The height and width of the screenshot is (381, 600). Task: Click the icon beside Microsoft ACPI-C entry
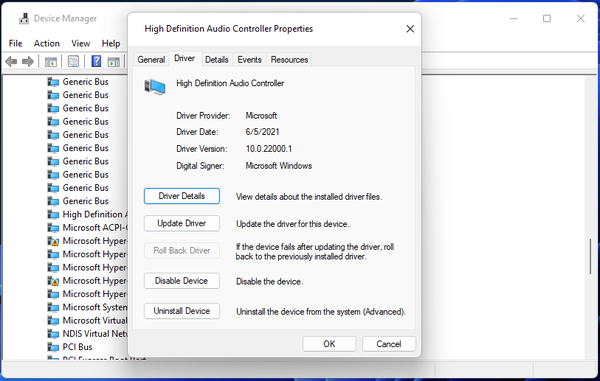(x=53, y=228)
